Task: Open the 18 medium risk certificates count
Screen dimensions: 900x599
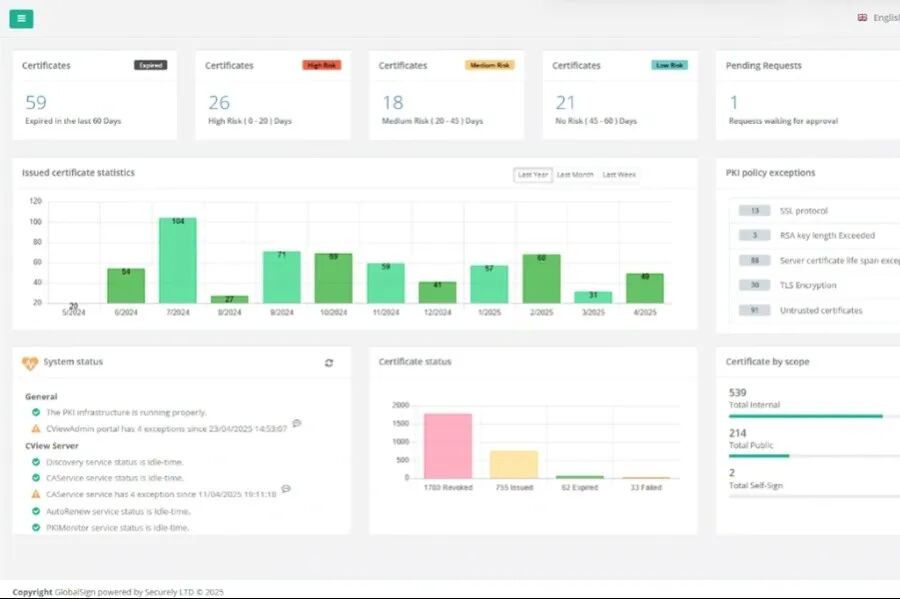Action: [x=393, y=103]
